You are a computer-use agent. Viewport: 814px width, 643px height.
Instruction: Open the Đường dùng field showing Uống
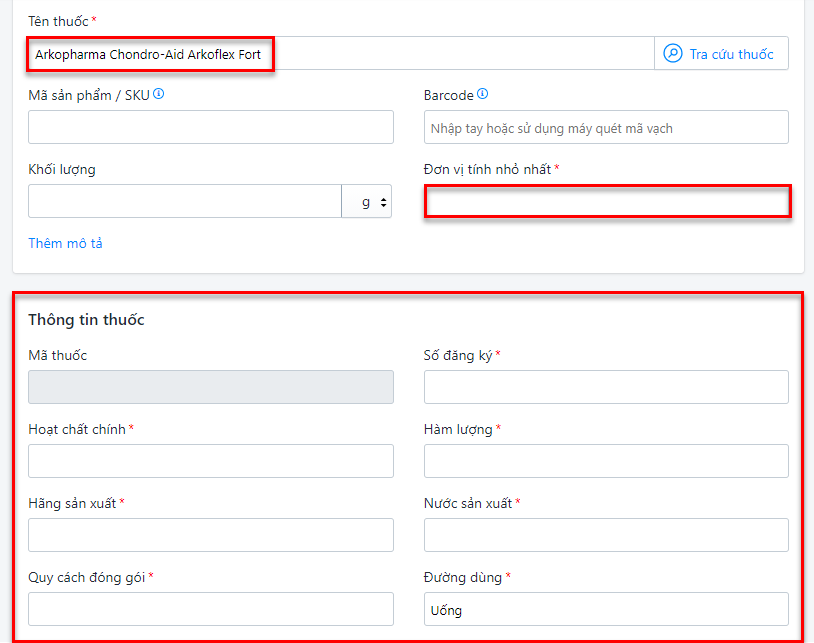click(x=606, y=610)
